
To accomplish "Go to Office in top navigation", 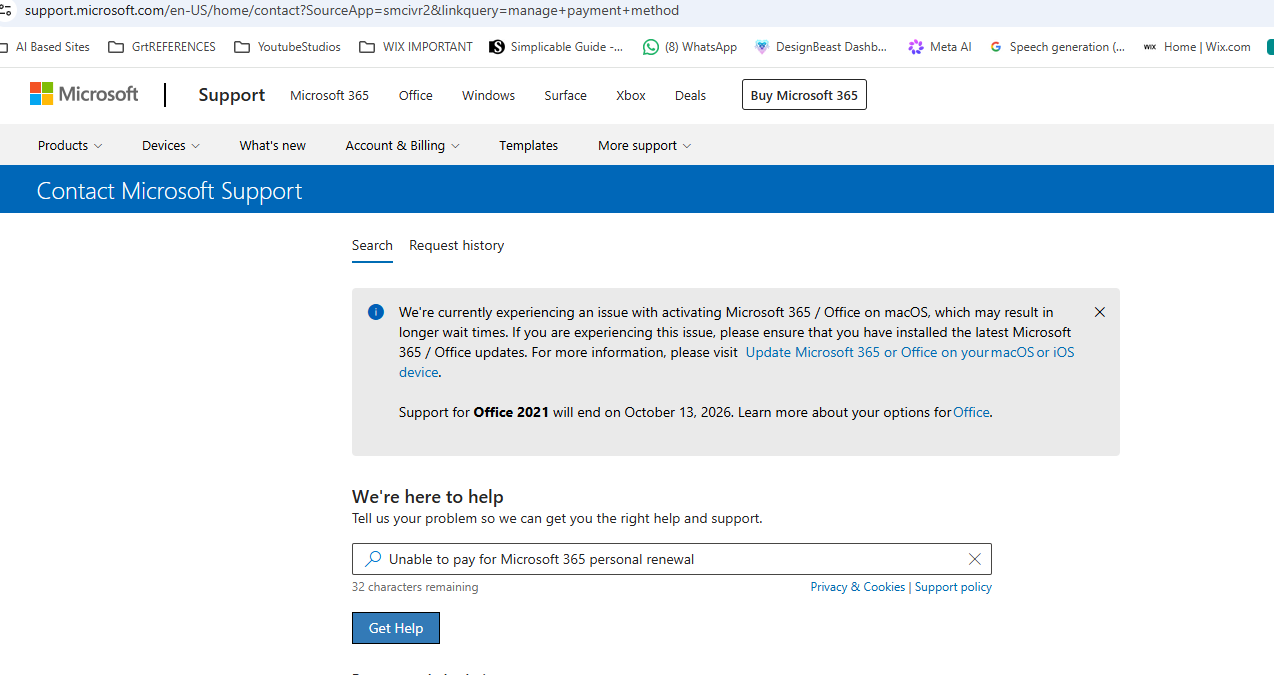I will pos(416,95).
